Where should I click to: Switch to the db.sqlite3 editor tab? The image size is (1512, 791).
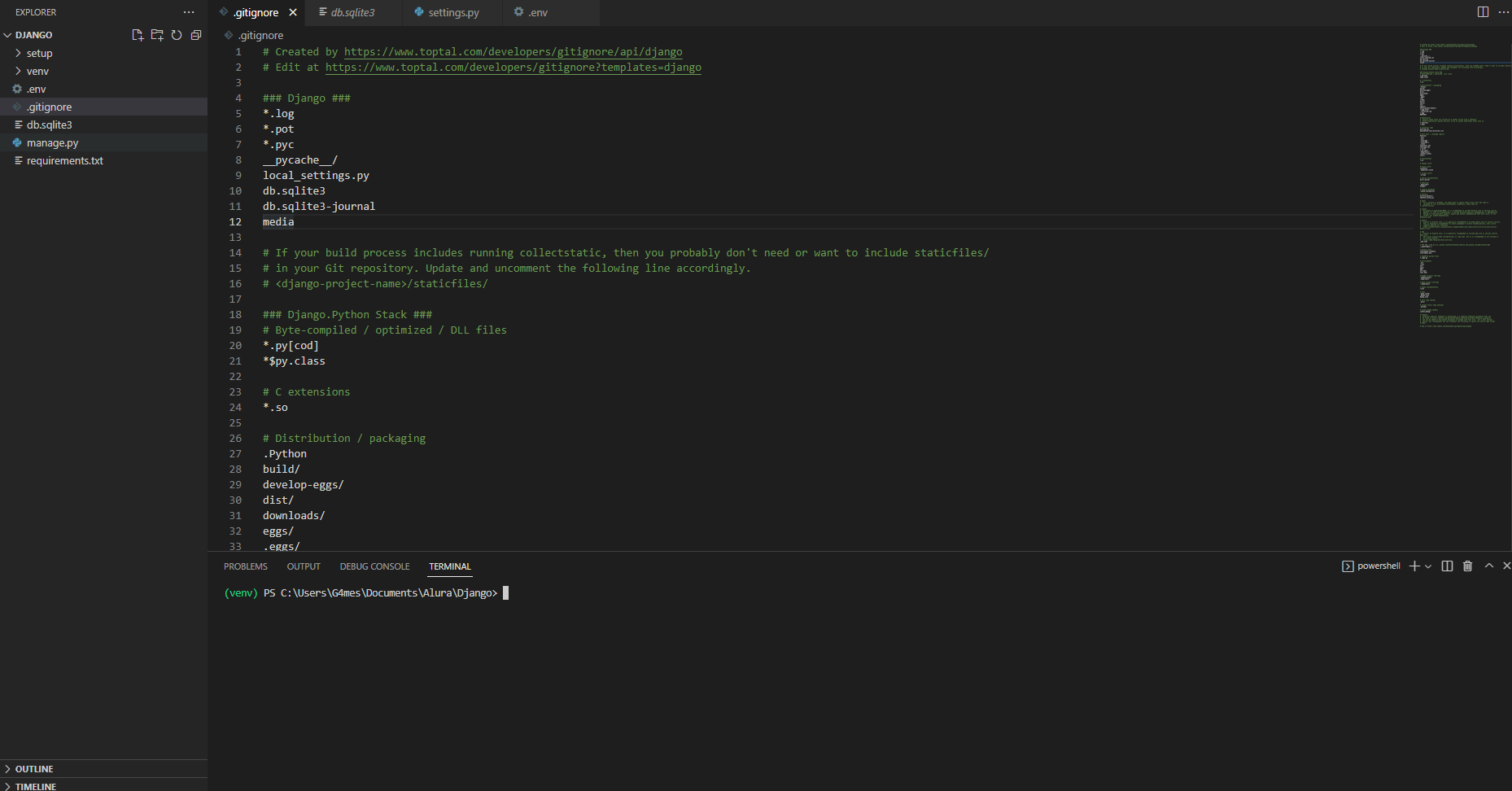click(x=353, y=12)
